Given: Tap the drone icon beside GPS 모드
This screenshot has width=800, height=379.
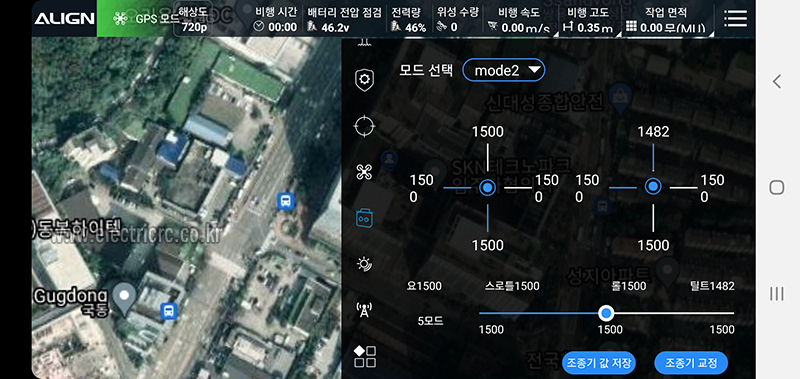Looking at the screenshot, I should [121, 19].
